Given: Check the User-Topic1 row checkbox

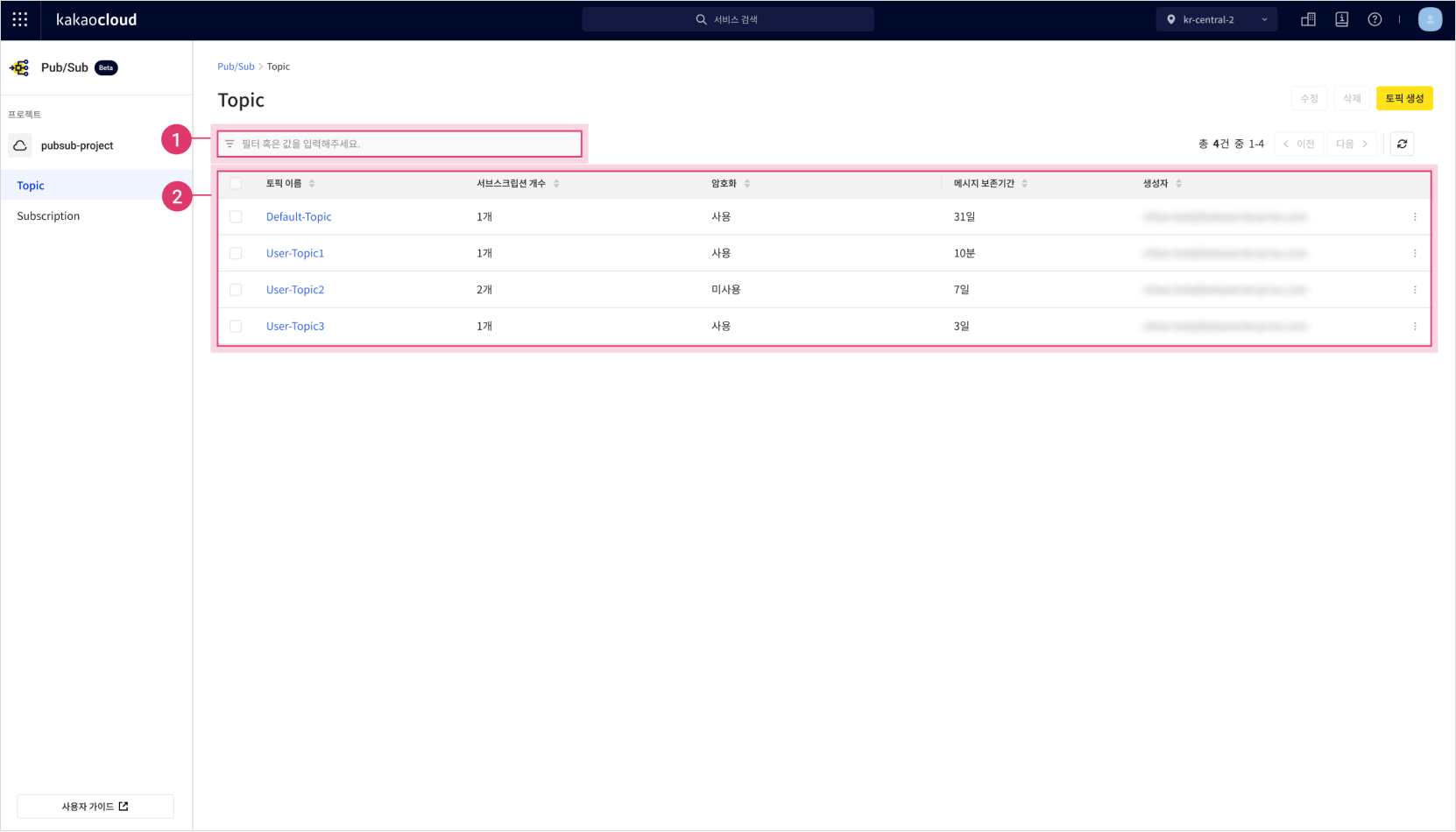Looking at the screenshot, I should (x=236, y=253).
